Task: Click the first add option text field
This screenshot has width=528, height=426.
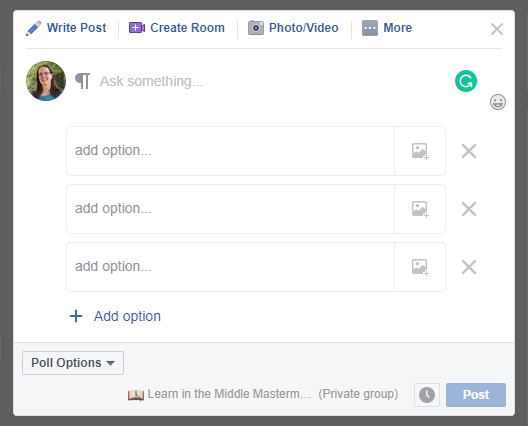Action: click(230, 151)
